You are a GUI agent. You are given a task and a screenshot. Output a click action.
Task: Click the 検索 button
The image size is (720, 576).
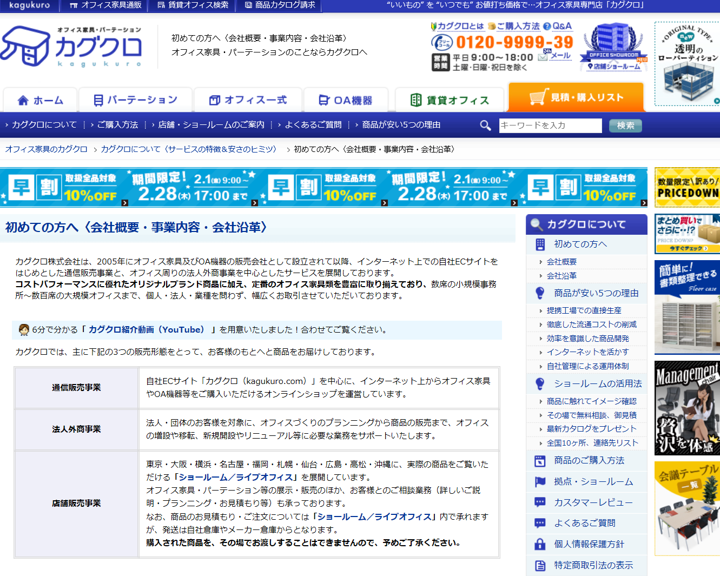(625, 125)
